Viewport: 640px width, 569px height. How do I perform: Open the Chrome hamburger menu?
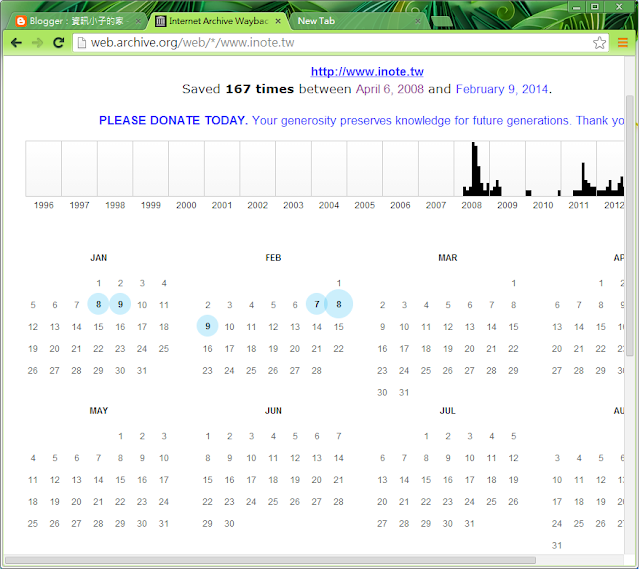coord(622,42)
